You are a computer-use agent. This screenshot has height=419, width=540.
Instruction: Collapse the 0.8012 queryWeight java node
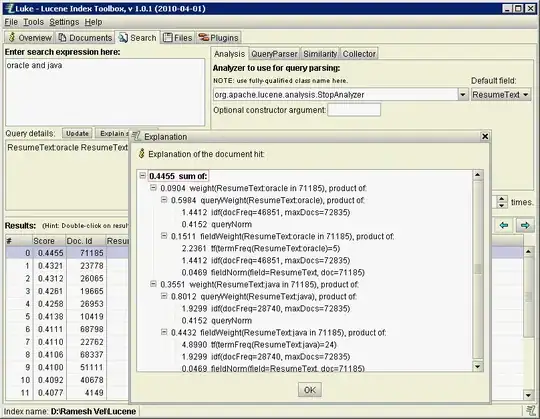[x=164, y=296]
